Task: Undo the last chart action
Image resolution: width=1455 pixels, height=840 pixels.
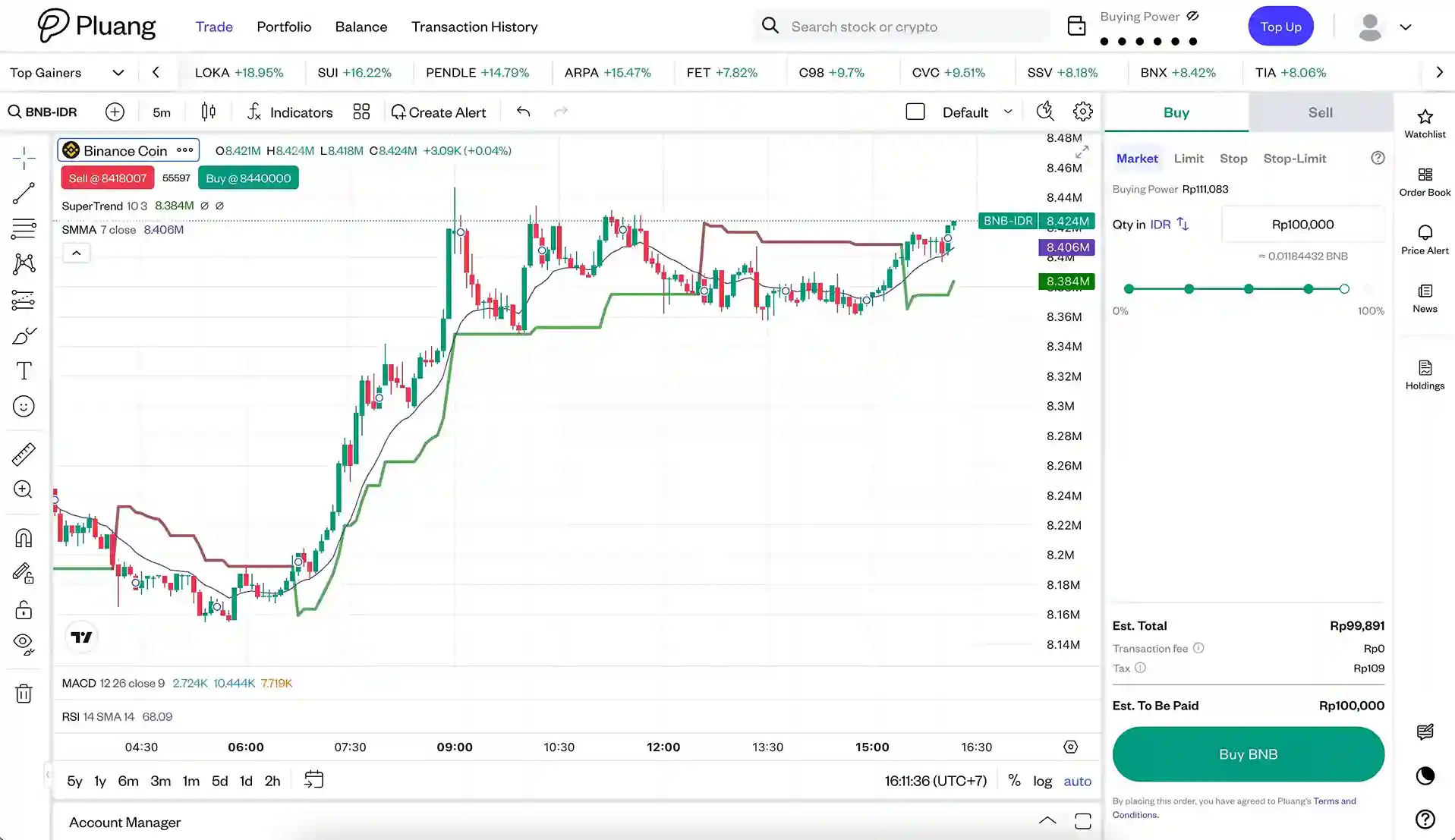Action: pyautogui.click(x=523, y=112)
